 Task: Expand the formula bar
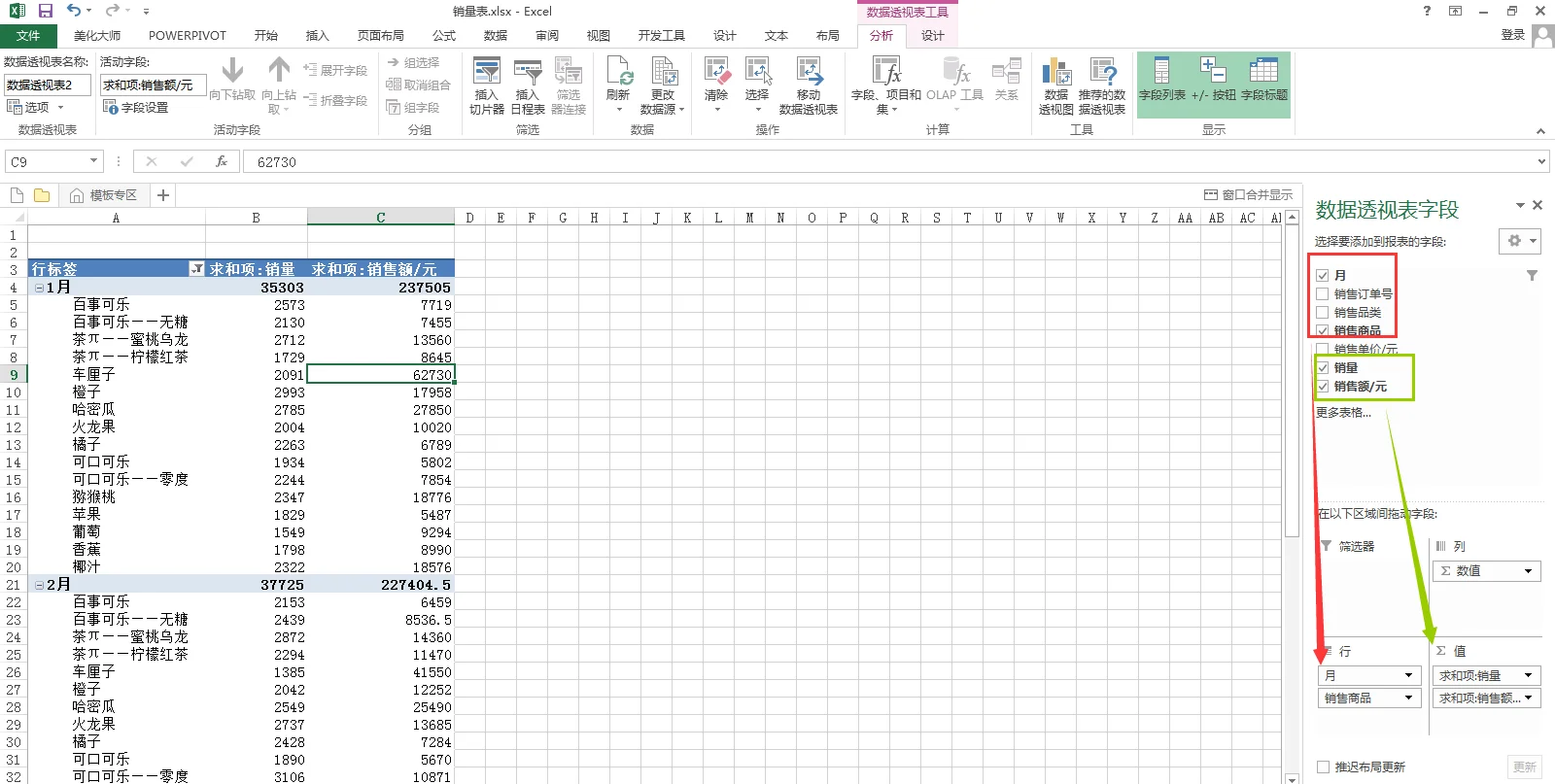coord(1541,161)
